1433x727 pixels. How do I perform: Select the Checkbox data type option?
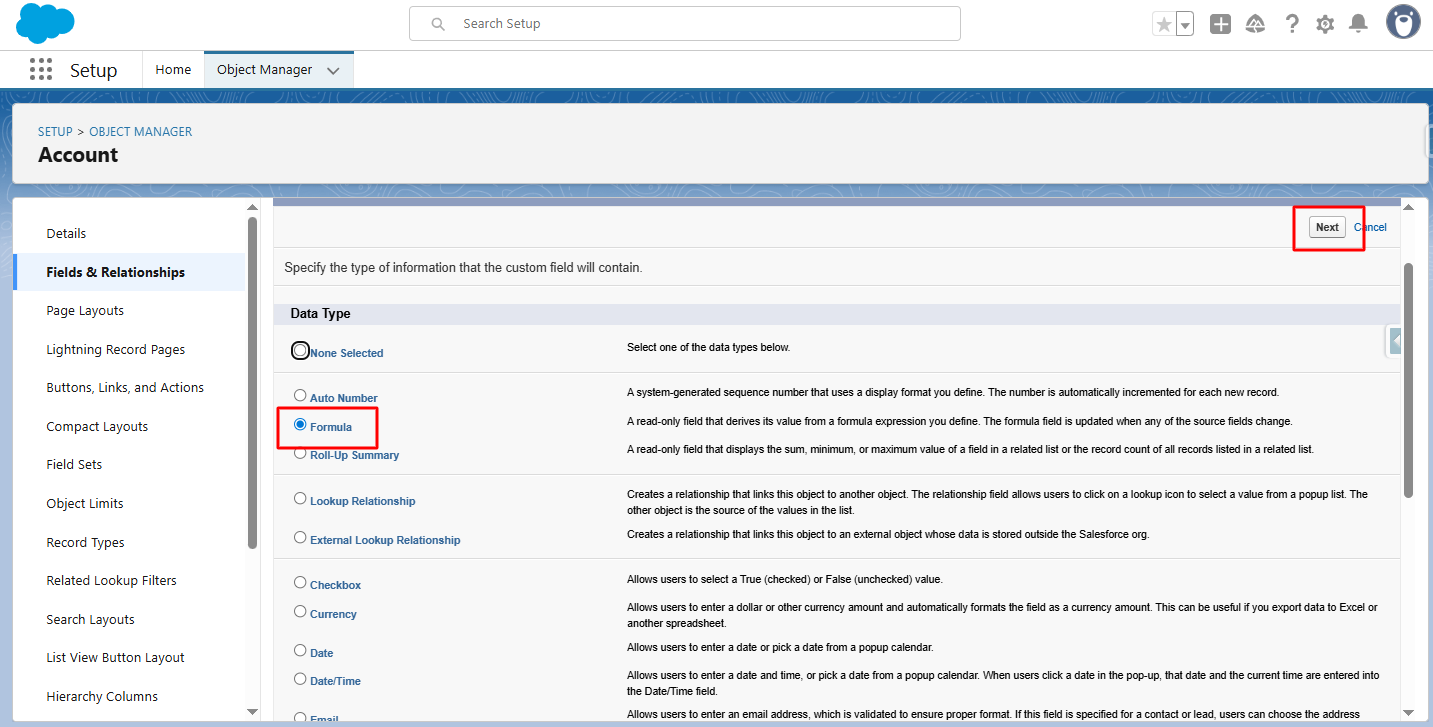[x=300, y=583]
